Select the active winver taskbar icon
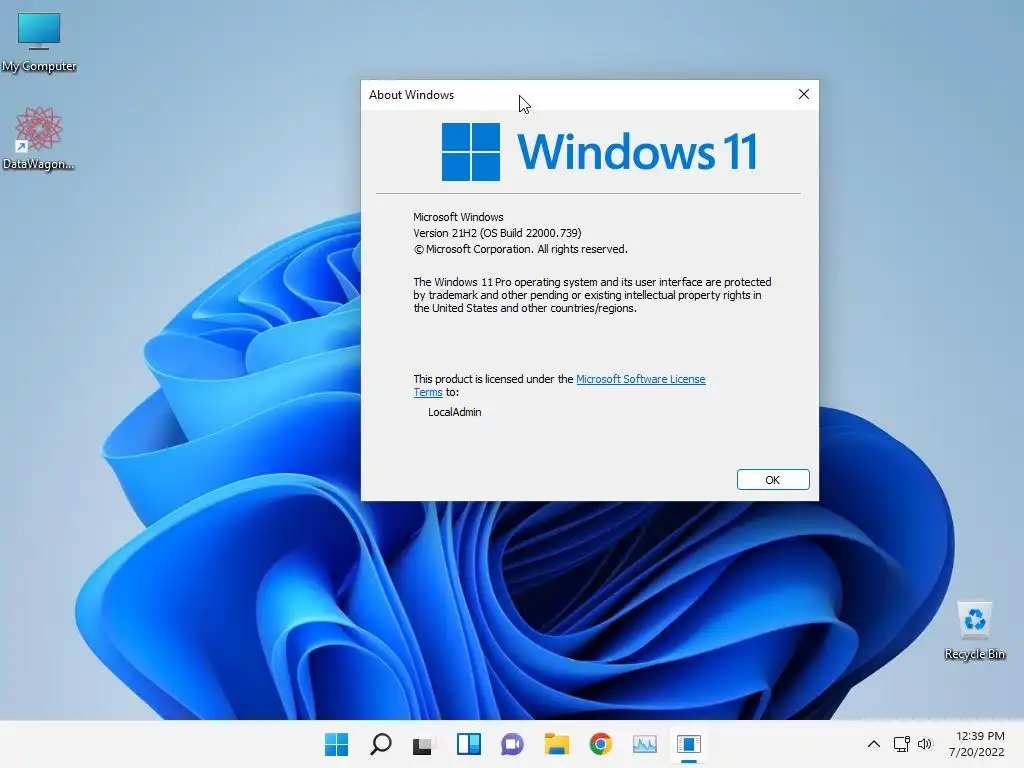The width and height of the screenshot is (1024, 768). tap(688, 744)
